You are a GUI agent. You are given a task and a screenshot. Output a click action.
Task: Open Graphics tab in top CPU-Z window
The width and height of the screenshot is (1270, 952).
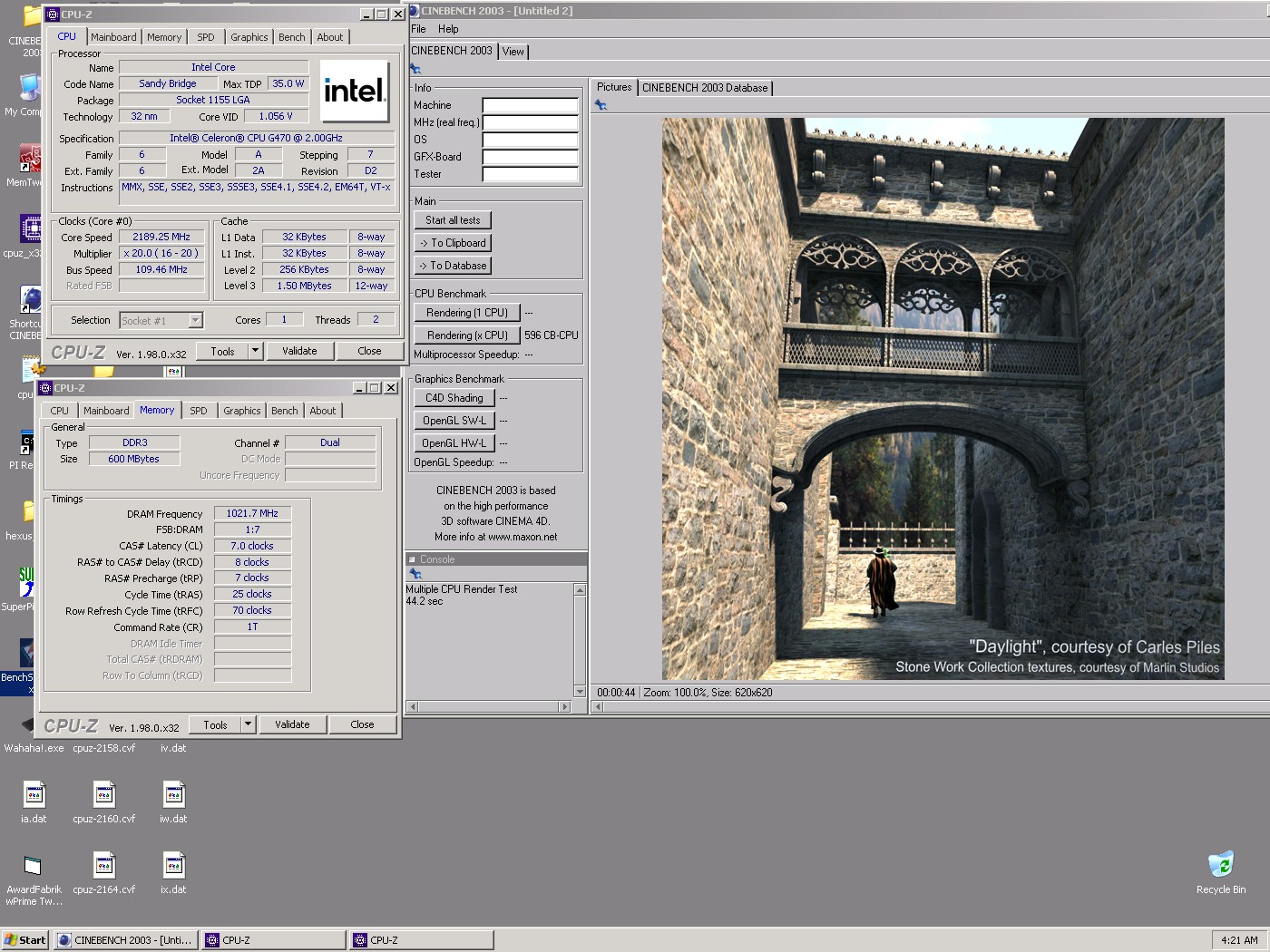click(249, 37)
